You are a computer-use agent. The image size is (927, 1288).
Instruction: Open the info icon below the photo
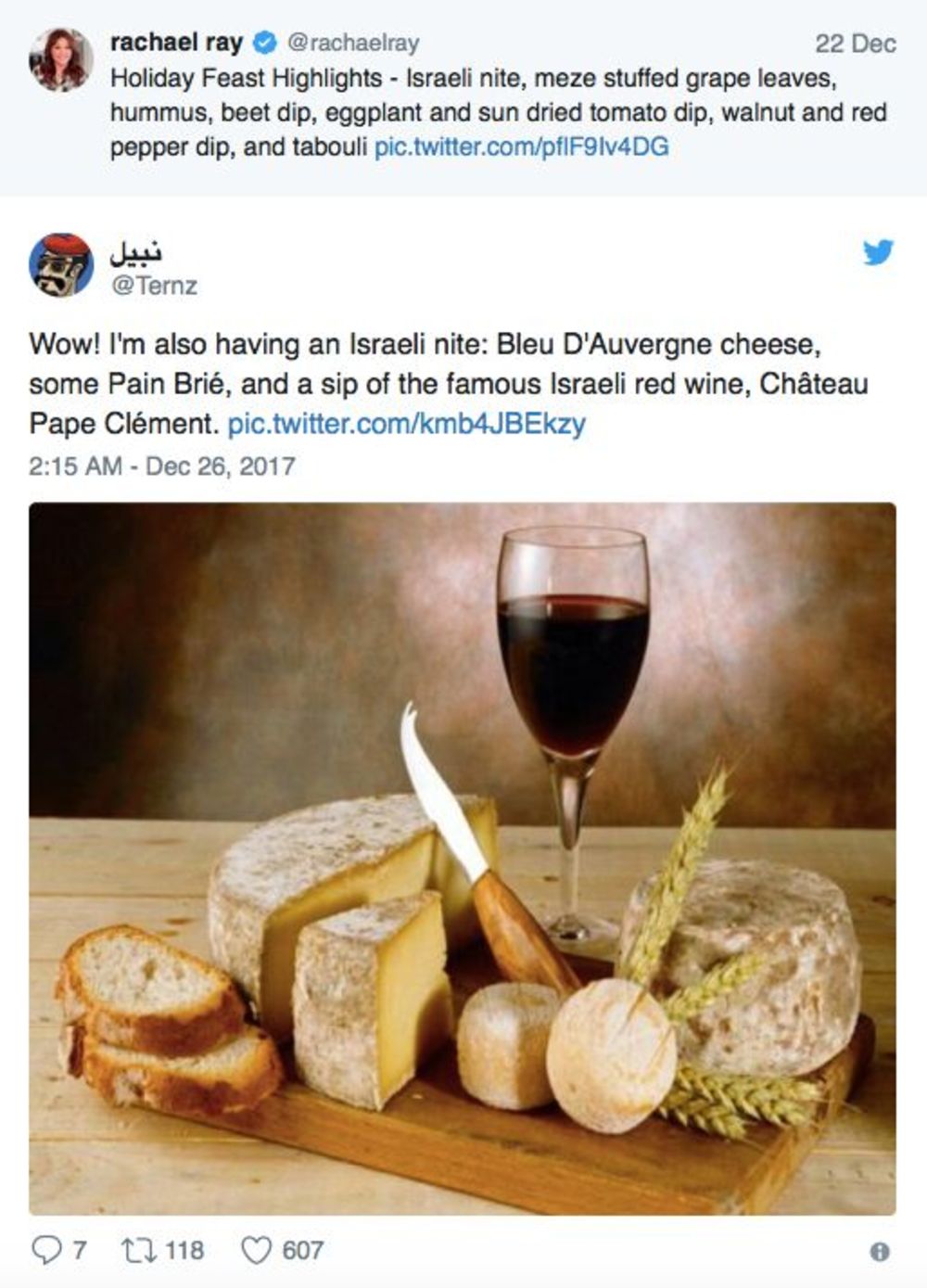[880, 1252]
